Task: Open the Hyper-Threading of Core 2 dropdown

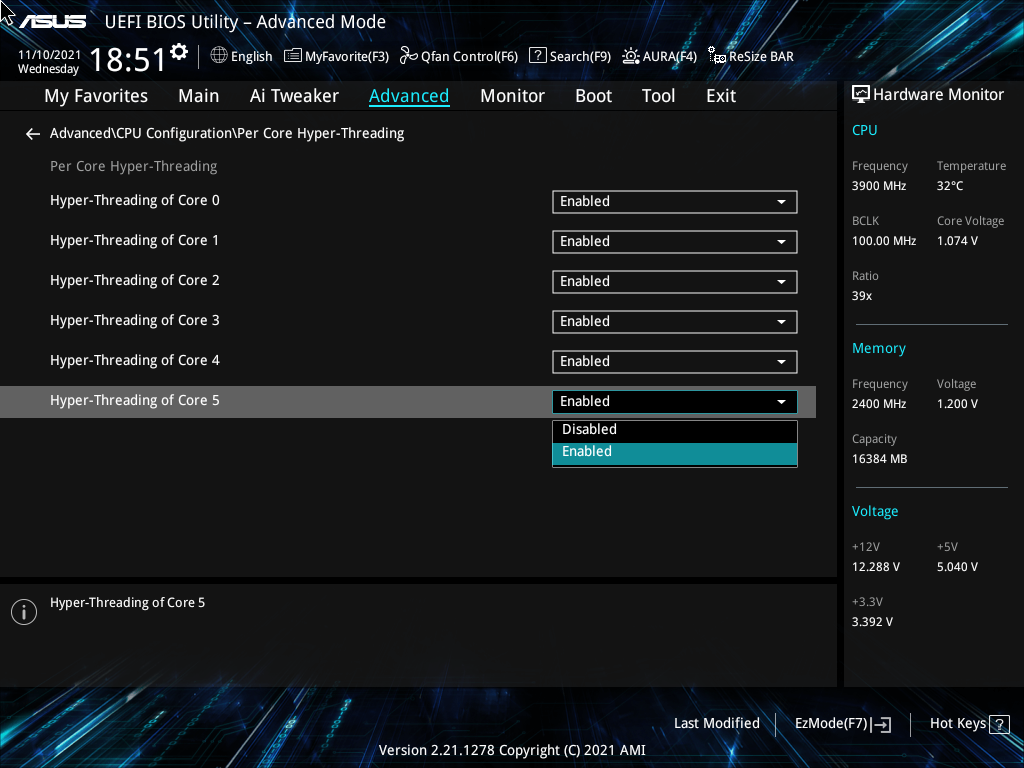Action: coord(675,281)
